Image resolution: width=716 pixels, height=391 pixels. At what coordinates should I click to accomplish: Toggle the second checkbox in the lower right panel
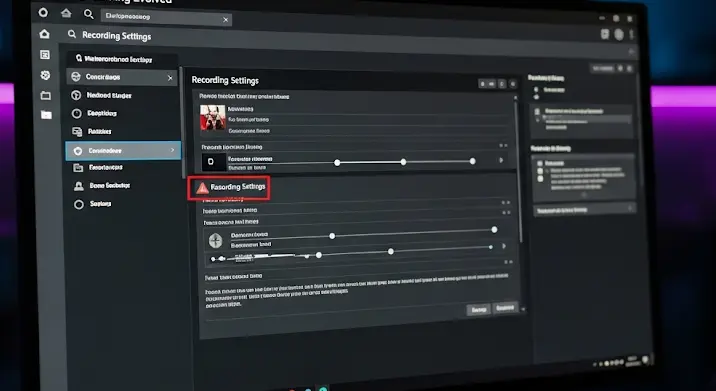tap(540, 171)
